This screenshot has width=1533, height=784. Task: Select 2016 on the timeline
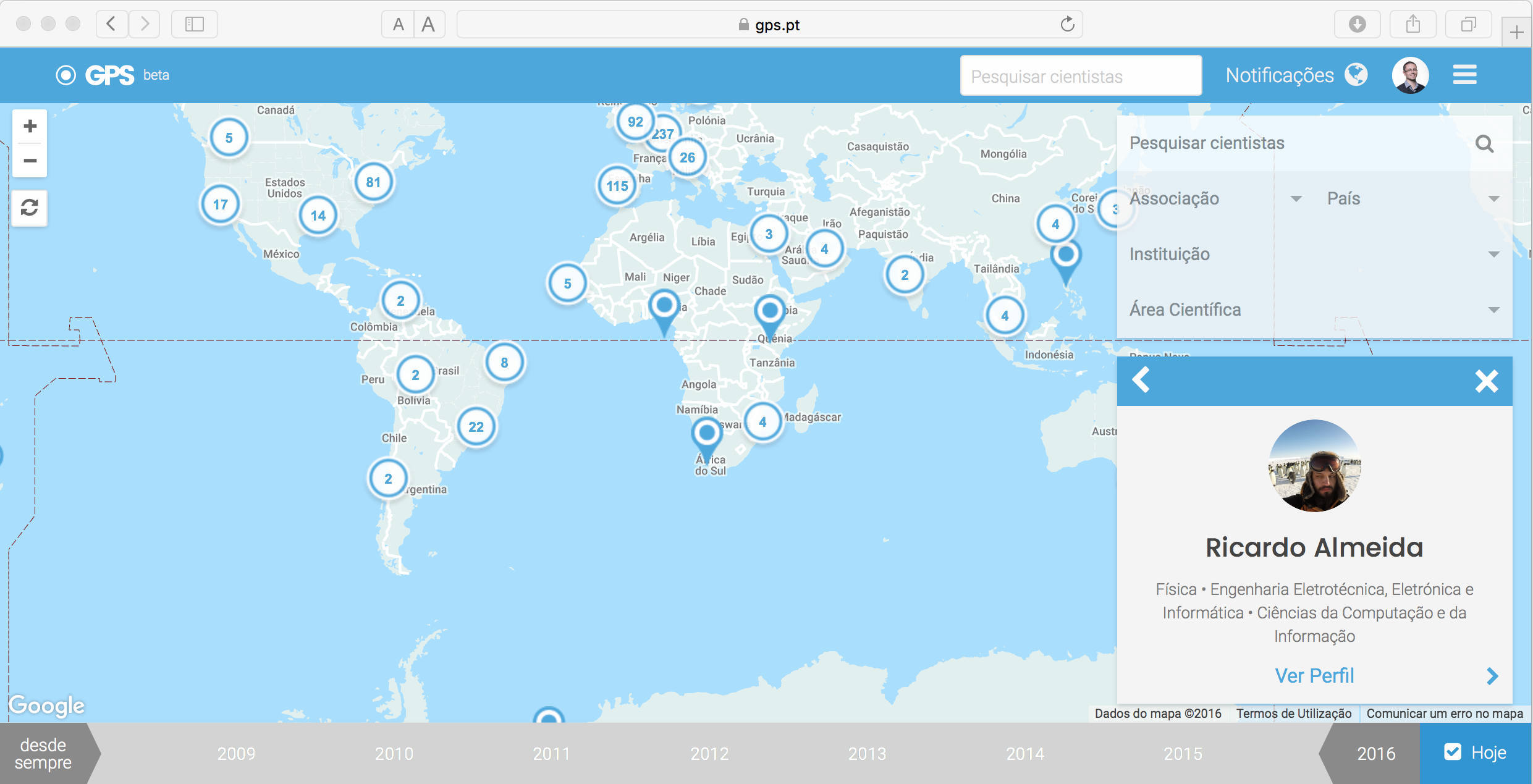(x=1375, y=754)
